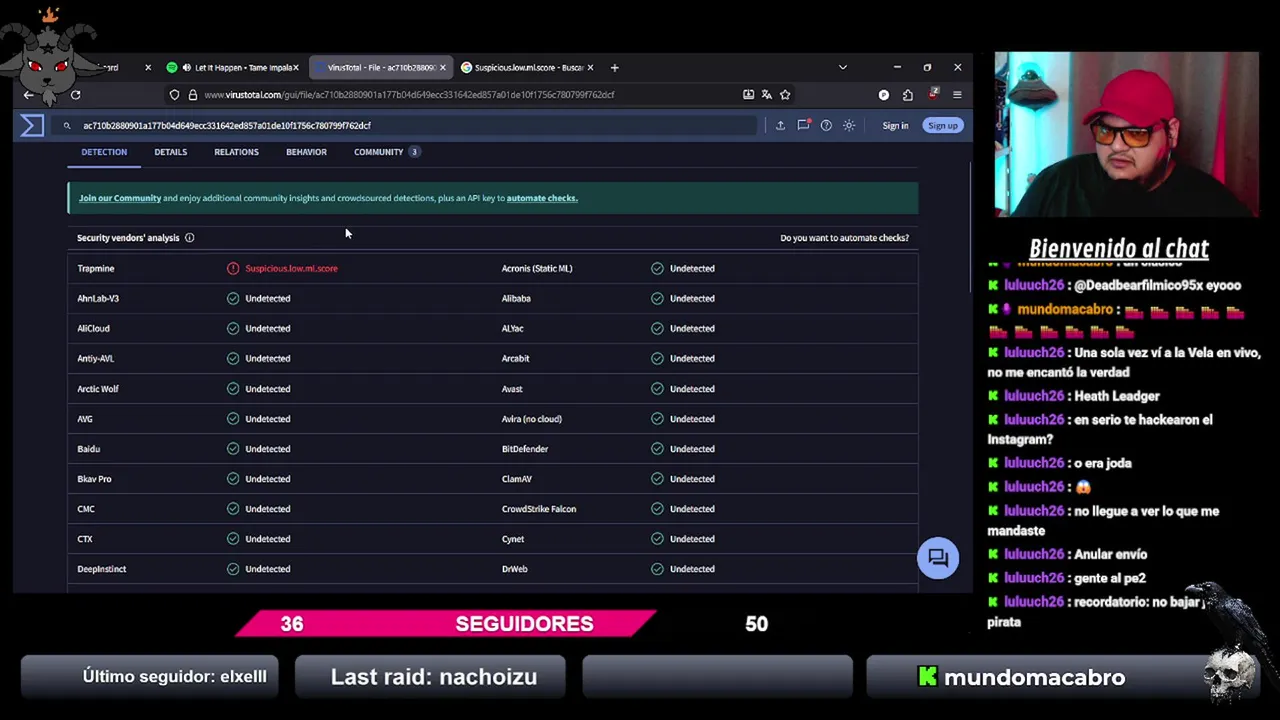Click the Join our Community link

(120, 198)
